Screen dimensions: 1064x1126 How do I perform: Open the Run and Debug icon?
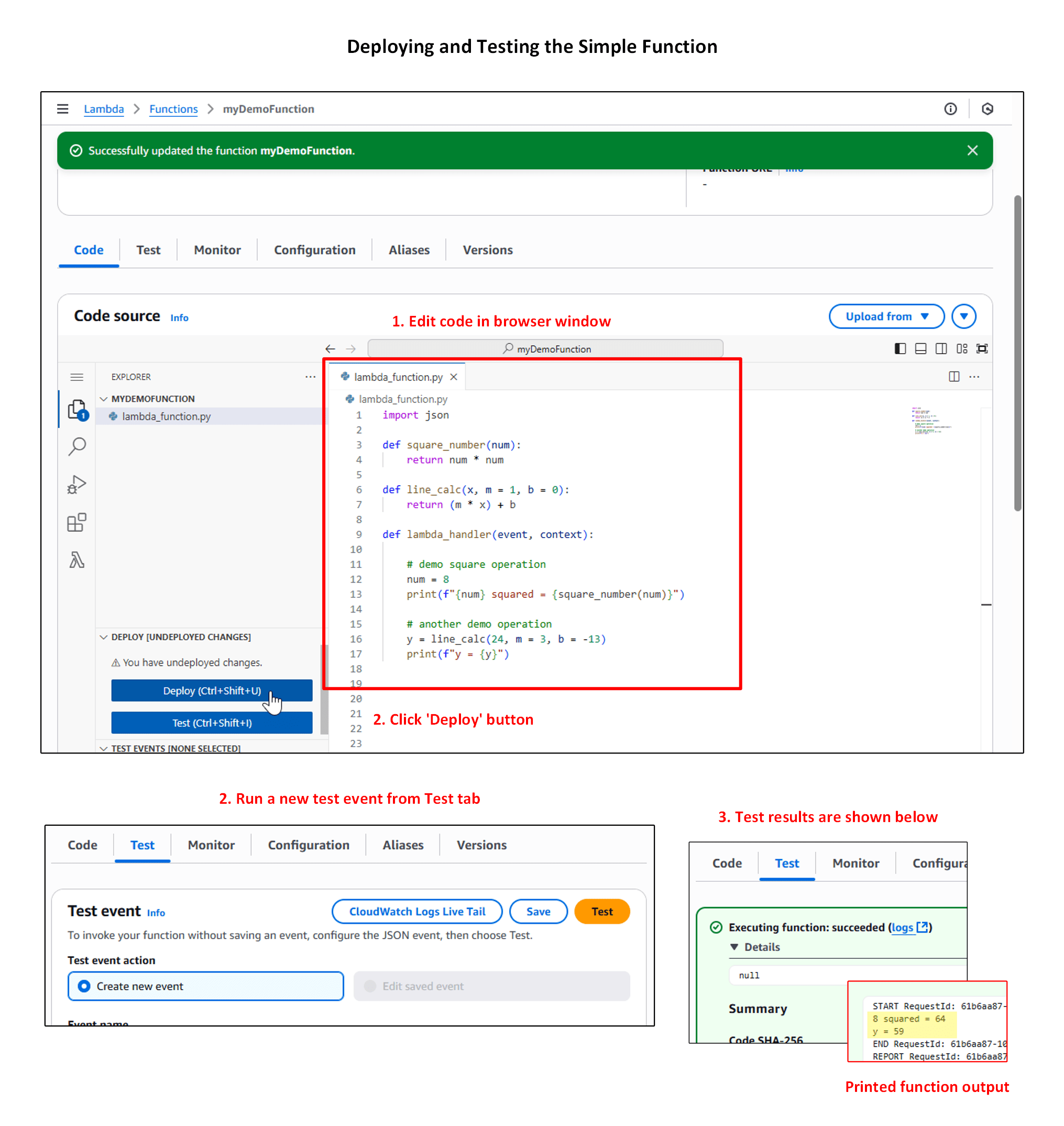coord(76,485)
